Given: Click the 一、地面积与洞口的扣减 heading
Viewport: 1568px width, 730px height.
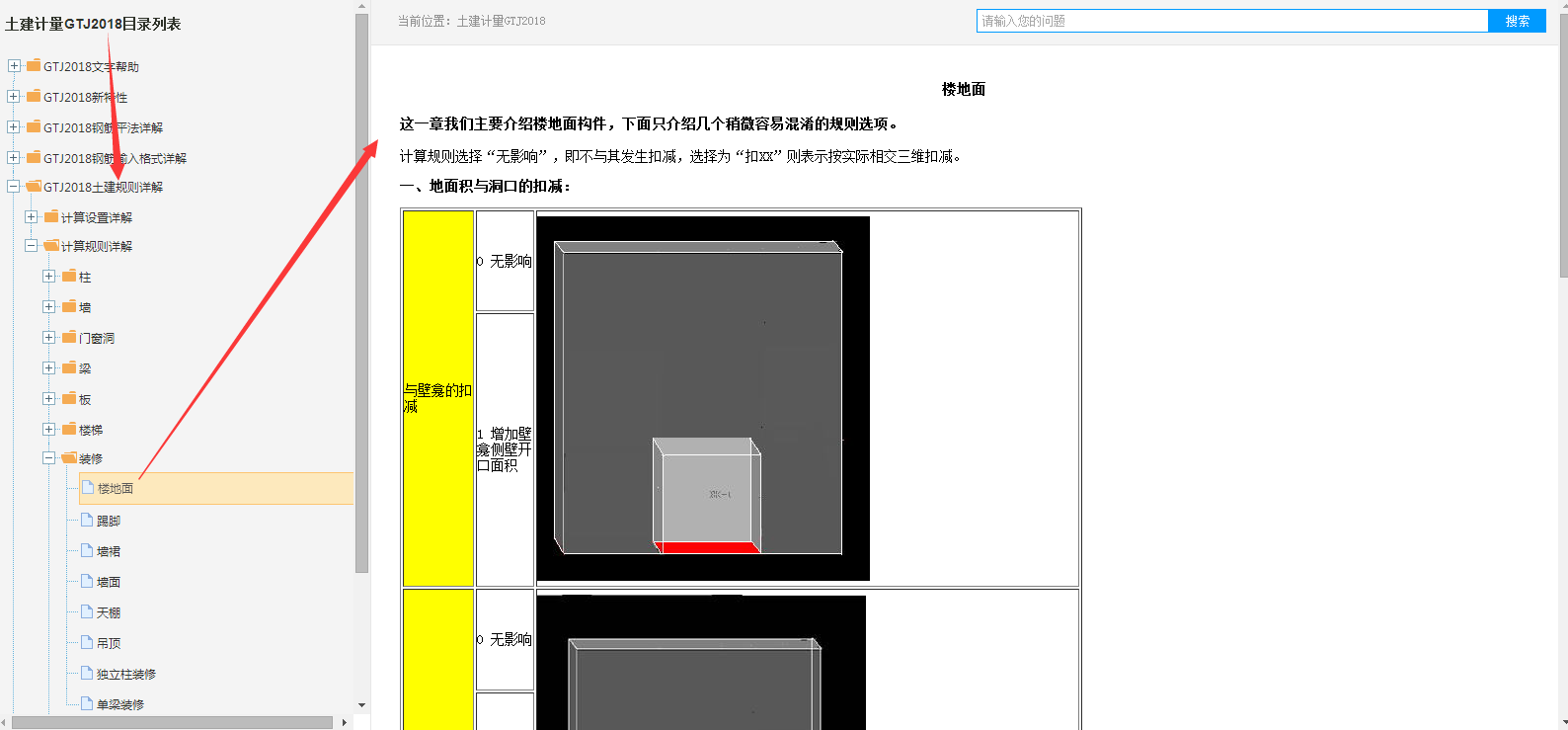Looking at the screenshot, I should [x=485, y=186].
